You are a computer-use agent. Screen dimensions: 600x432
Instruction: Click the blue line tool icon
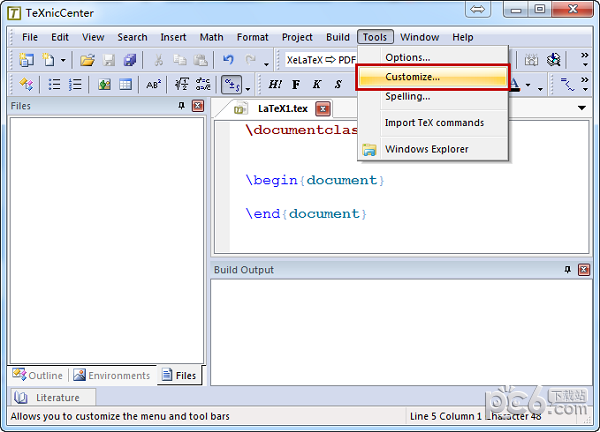click(567, 84)
